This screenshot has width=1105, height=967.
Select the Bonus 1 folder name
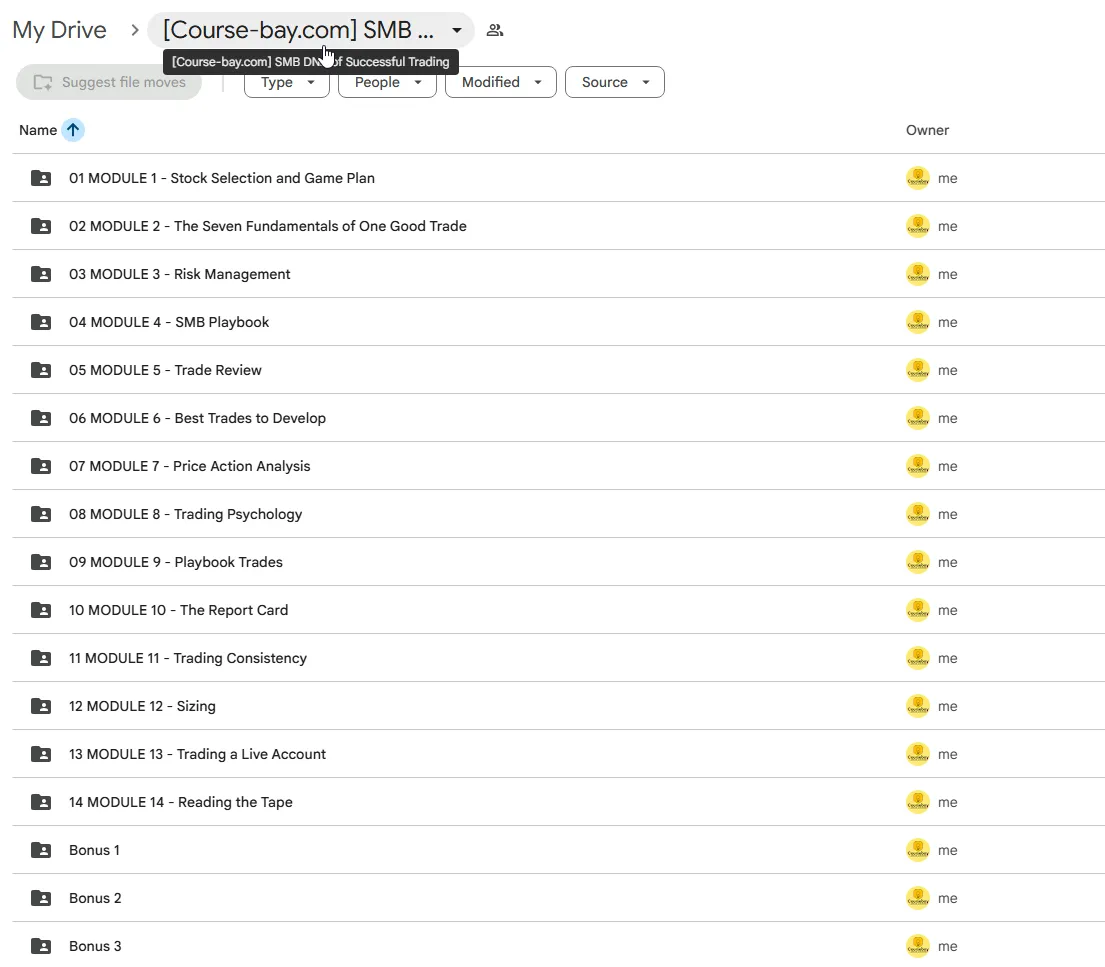coord(94,850)
